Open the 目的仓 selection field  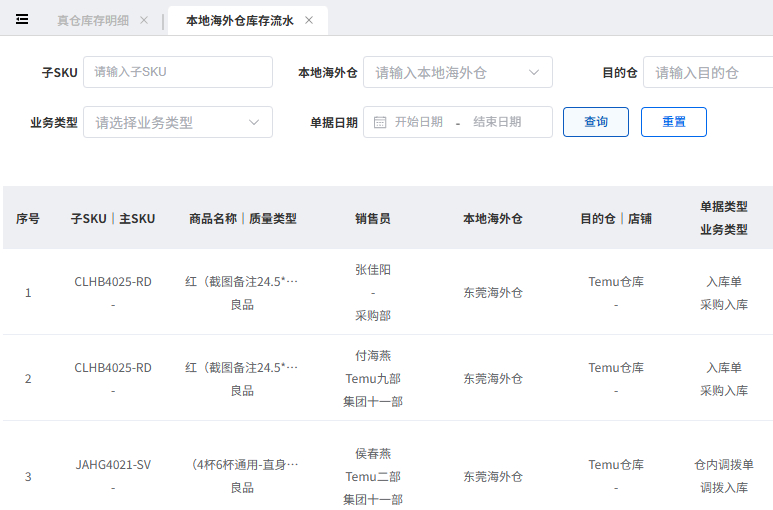click(707, 72)
